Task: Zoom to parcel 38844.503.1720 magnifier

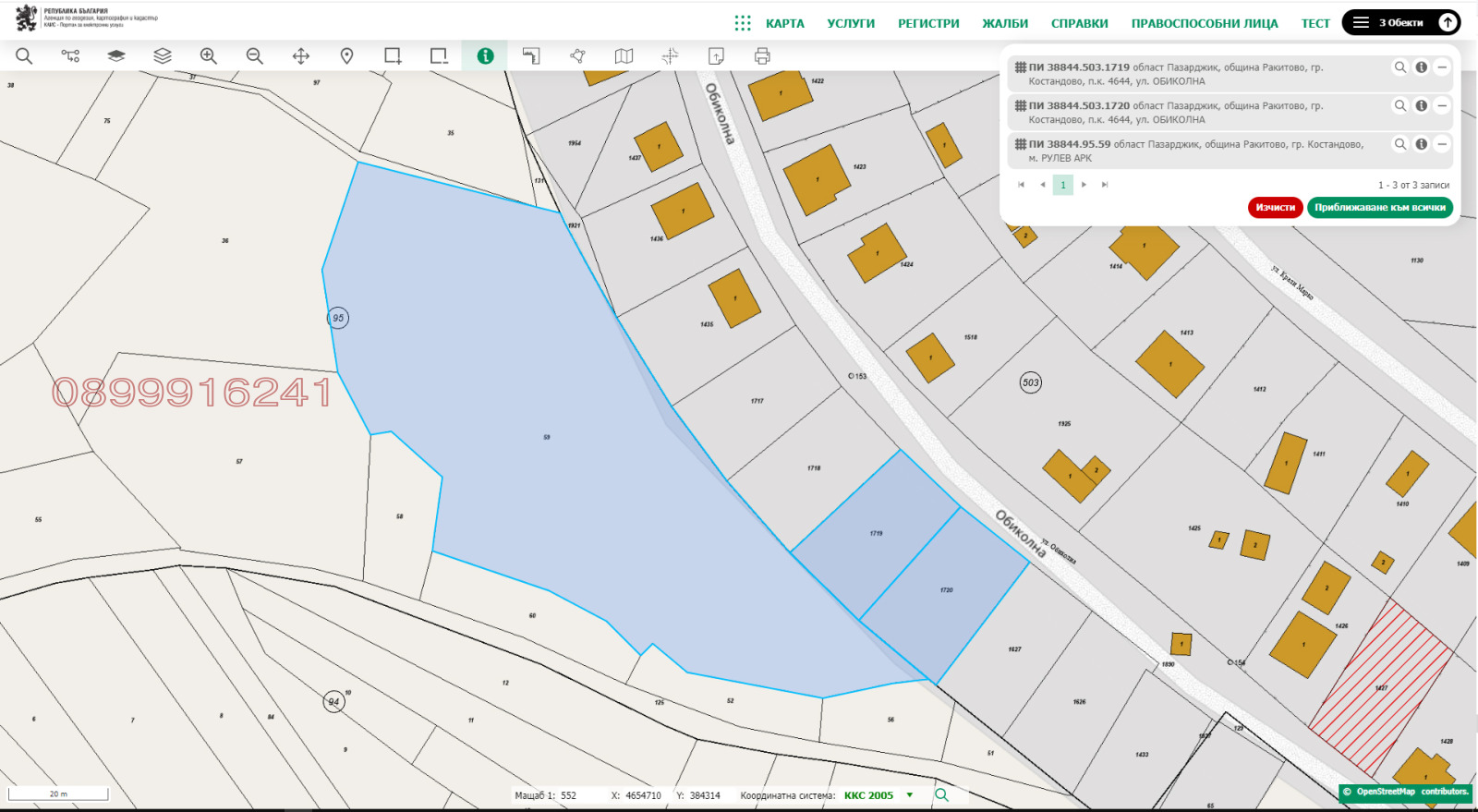Action: click(x=1400, y=106)
